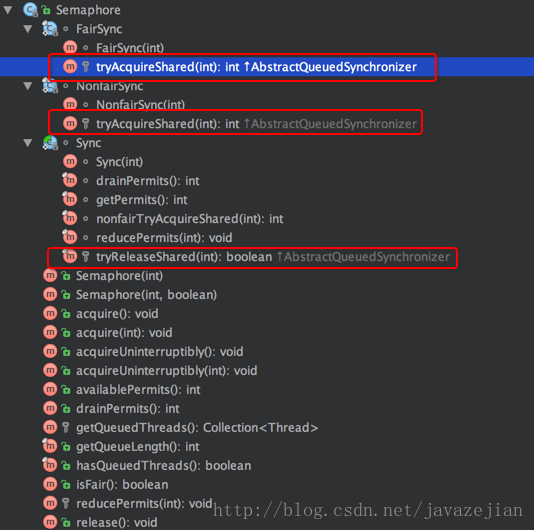Click method icon beside Semaphore(int, boolean)
The image size is (534, 530).
pos(50,295)
